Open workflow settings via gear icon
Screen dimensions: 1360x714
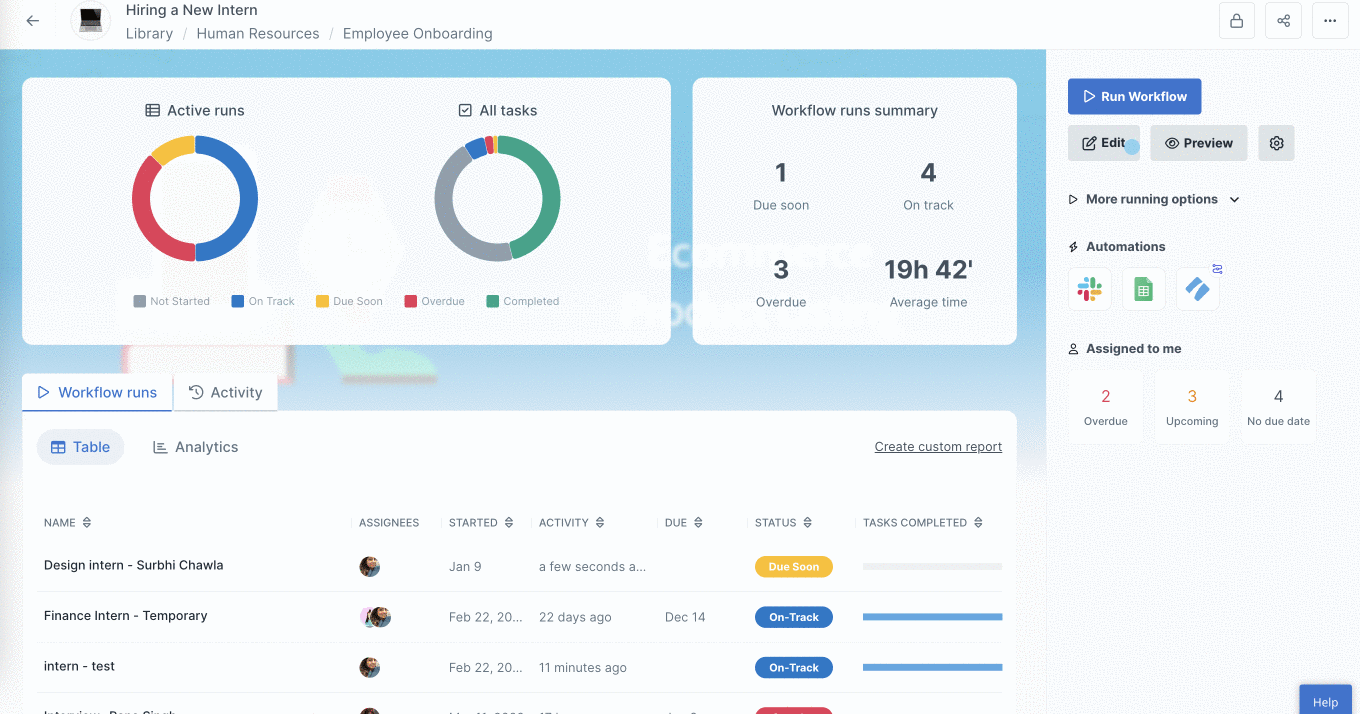click(1276, 143)
